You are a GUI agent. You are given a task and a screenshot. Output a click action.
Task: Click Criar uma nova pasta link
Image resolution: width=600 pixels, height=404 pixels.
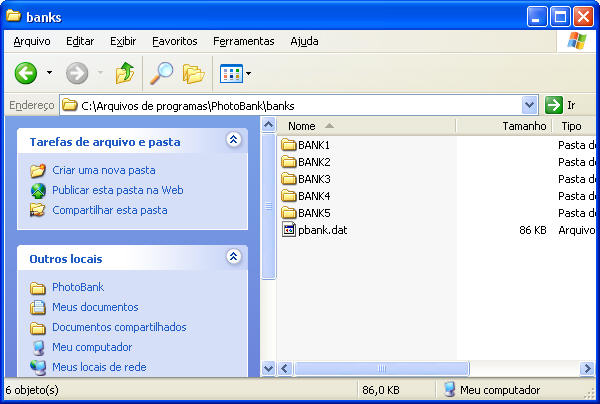(x=104, y=170)
